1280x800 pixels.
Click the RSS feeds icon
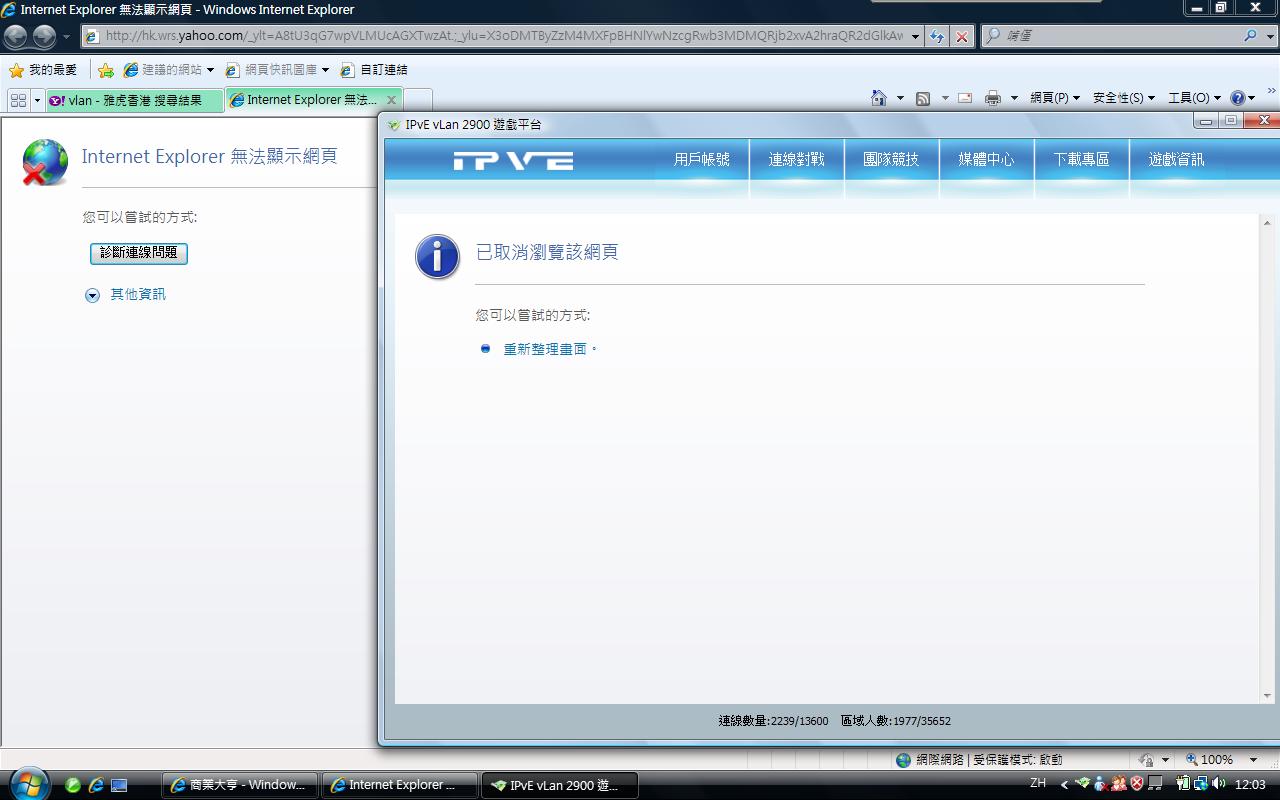(923, 98)
